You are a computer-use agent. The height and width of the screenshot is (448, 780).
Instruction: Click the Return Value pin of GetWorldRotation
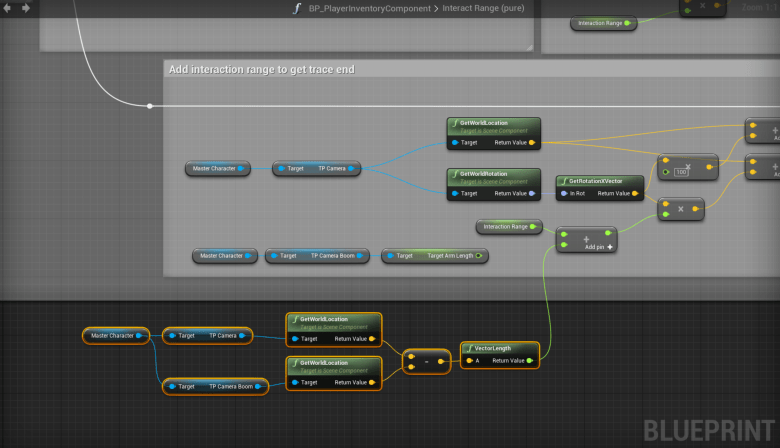531,193
